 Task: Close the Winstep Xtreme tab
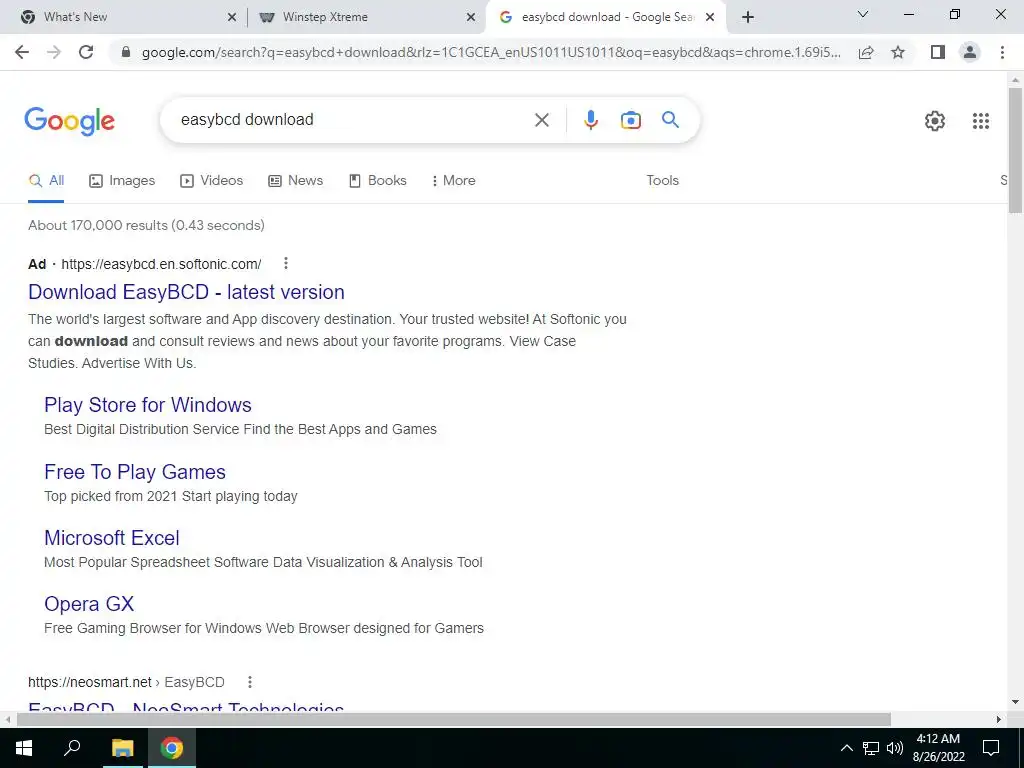(x=471, y=18)
